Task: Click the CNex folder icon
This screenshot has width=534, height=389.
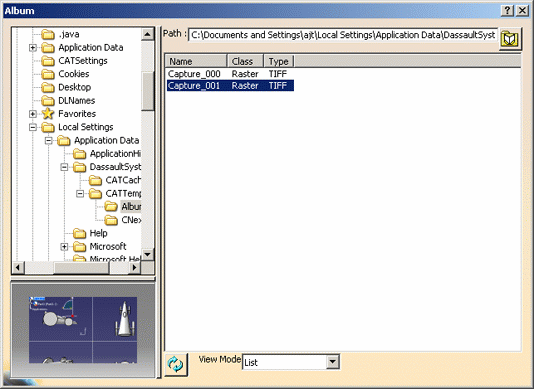Action: (x=111, y=220)
